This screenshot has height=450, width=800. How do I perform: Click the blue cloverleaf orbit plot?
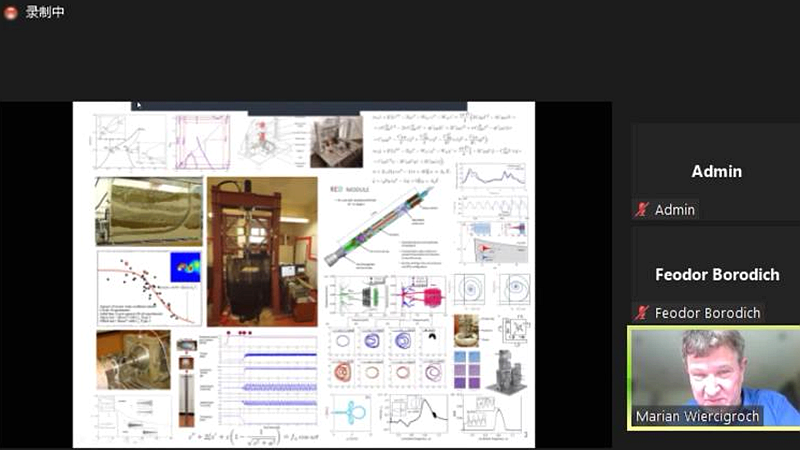pos(351,414)
